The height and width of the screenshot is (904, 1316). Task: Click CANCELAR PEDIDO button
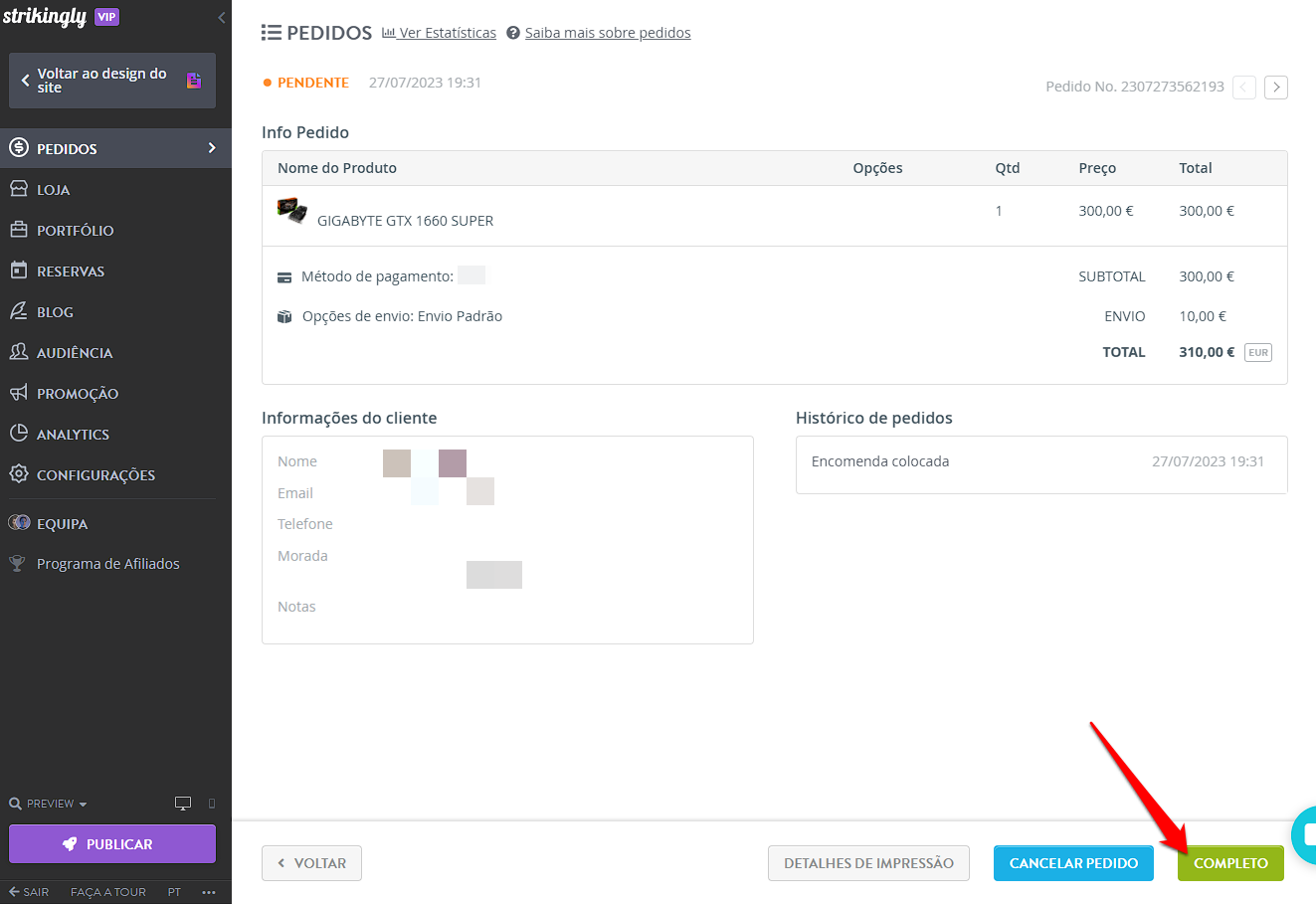1073,863
